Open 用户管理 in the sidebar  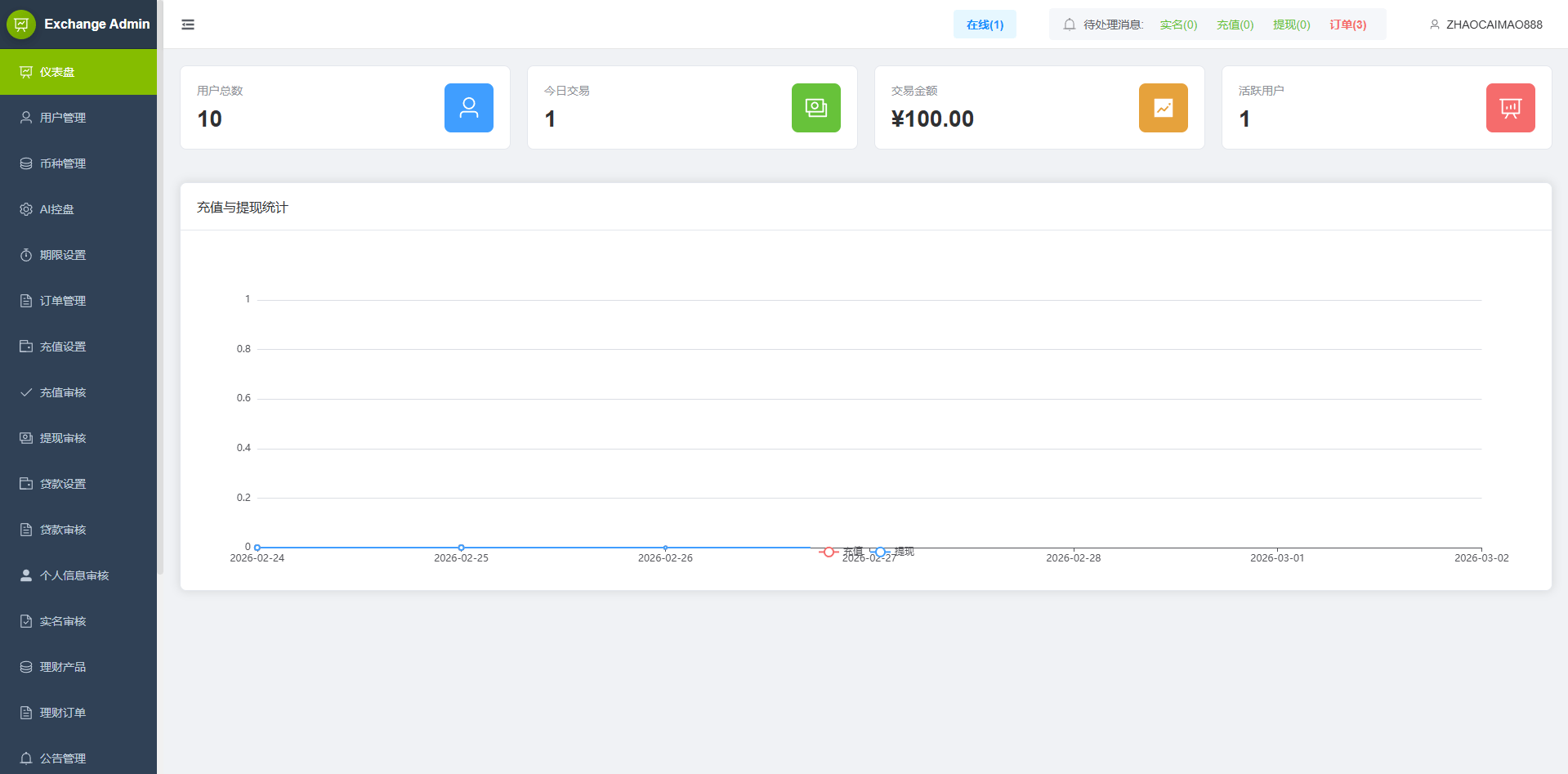point(63,118)
